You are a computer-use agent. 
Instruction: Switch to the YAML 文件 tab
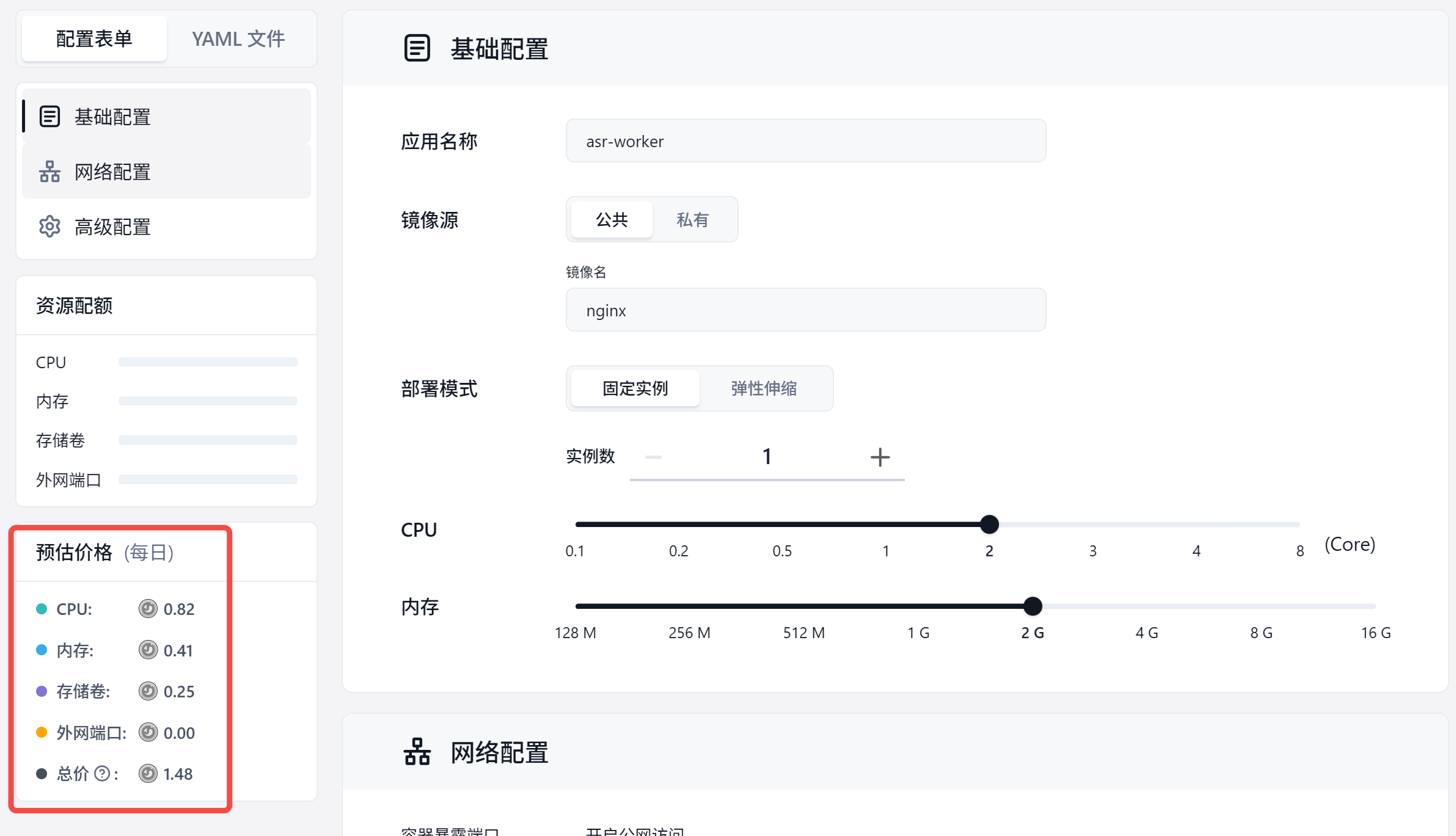tap(238, 39)
